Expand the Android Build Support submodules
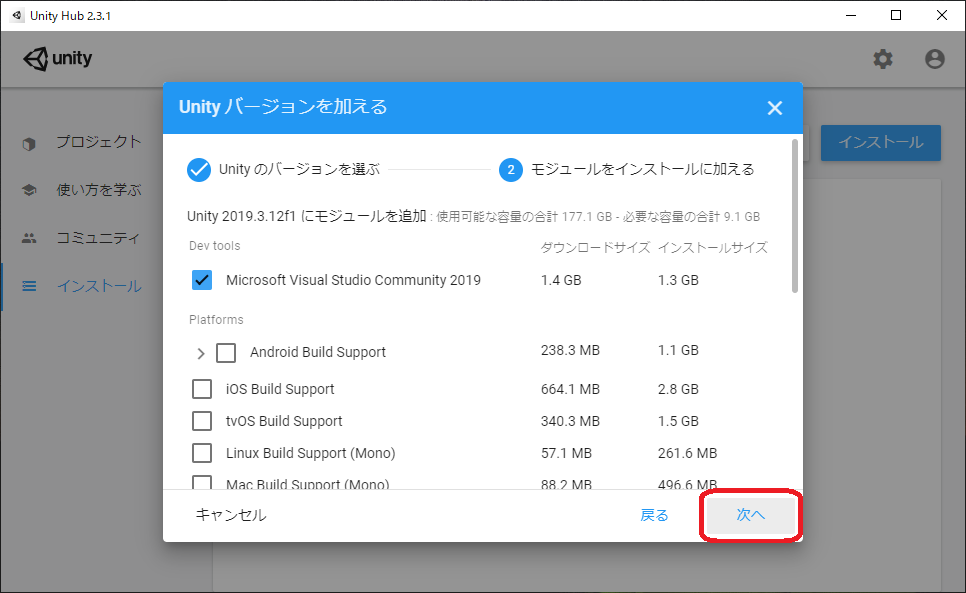 click(x=201, y=353)
